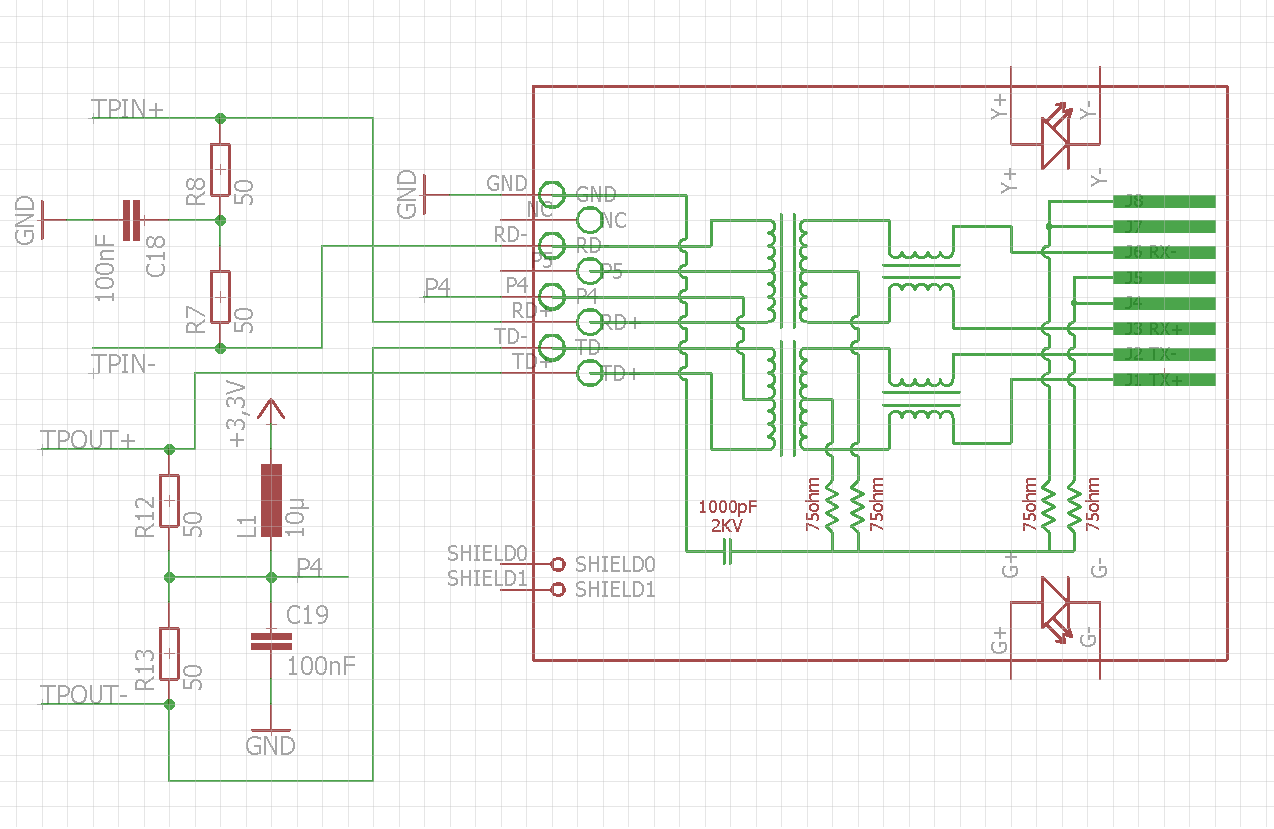Select the J6 RX- contact pad
Image resolution: width=1274 pixels, height=829 pixels.
[1164, 252]
